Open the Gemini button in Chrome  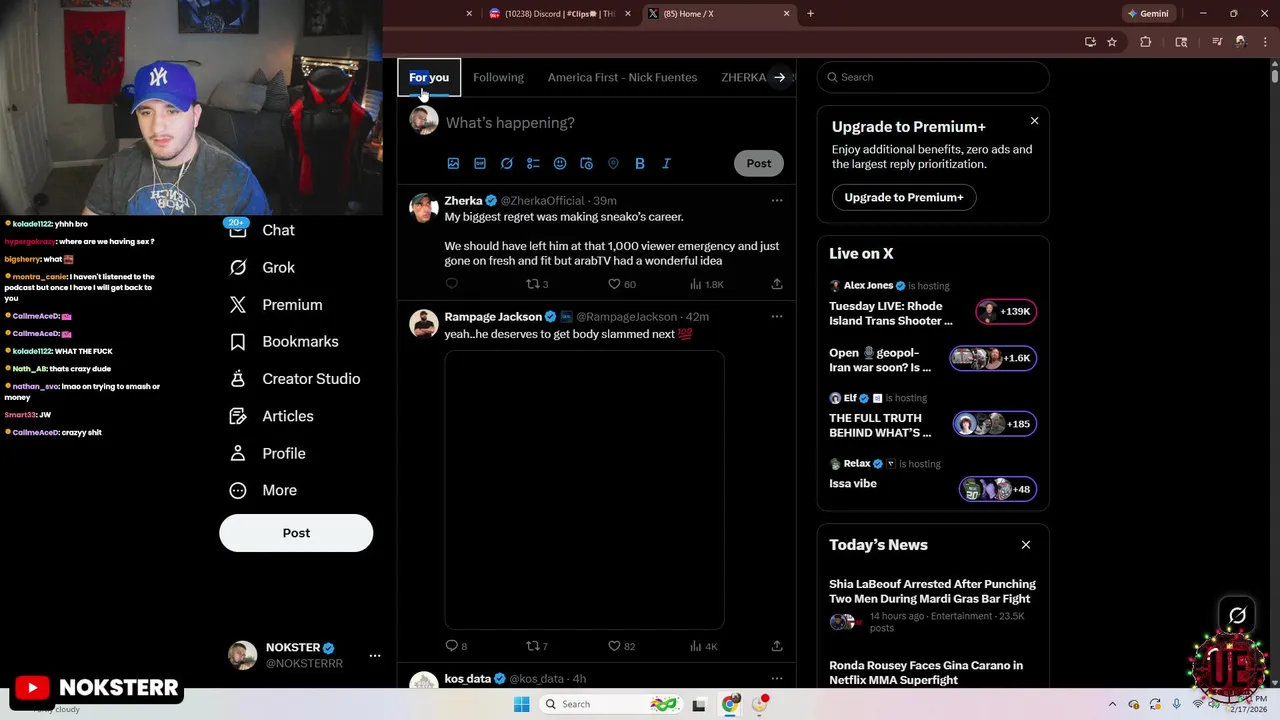point(1148,14)
